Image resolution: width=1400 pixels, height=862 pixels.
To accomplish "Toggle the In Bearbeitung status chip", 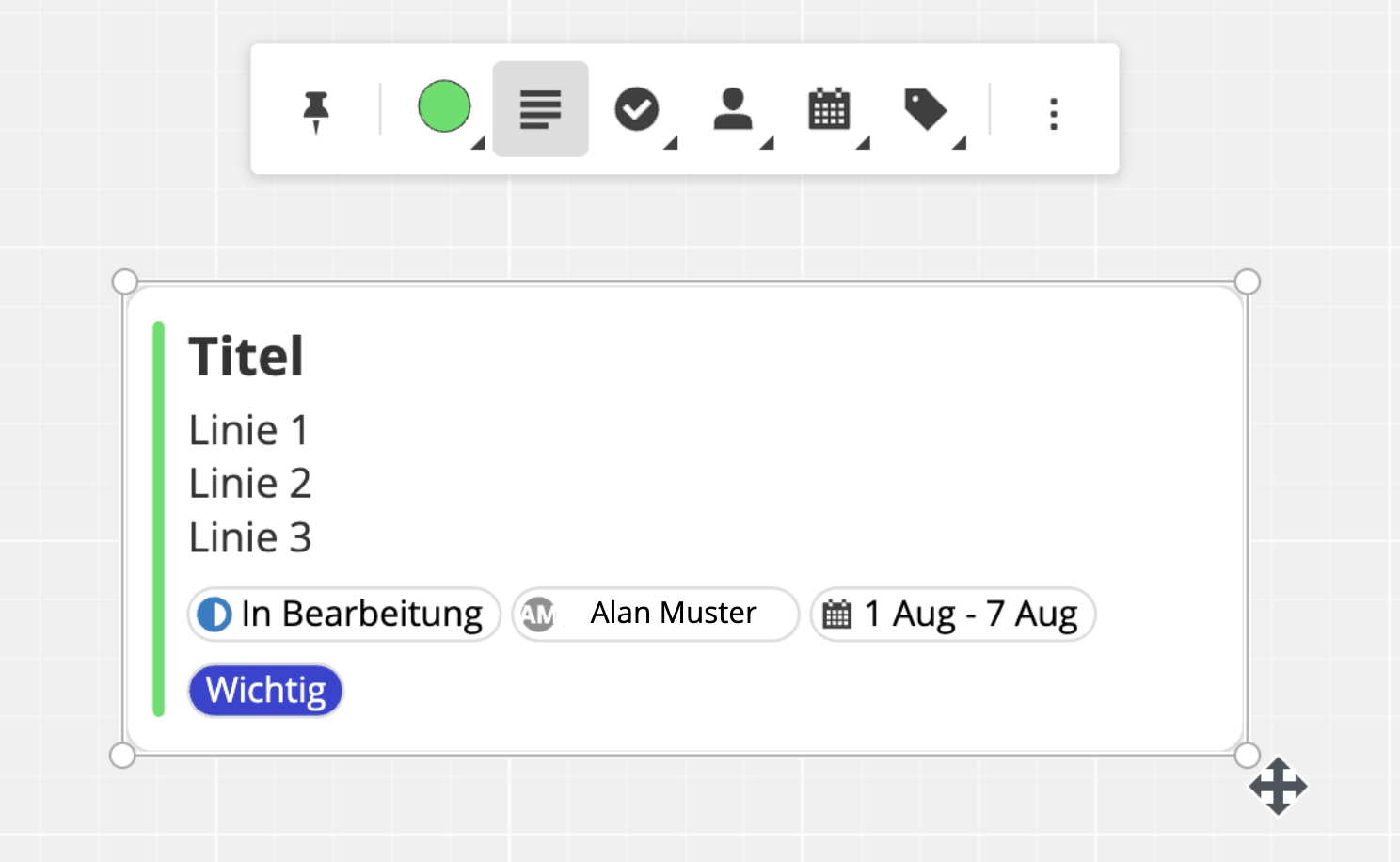I will 343,614.
